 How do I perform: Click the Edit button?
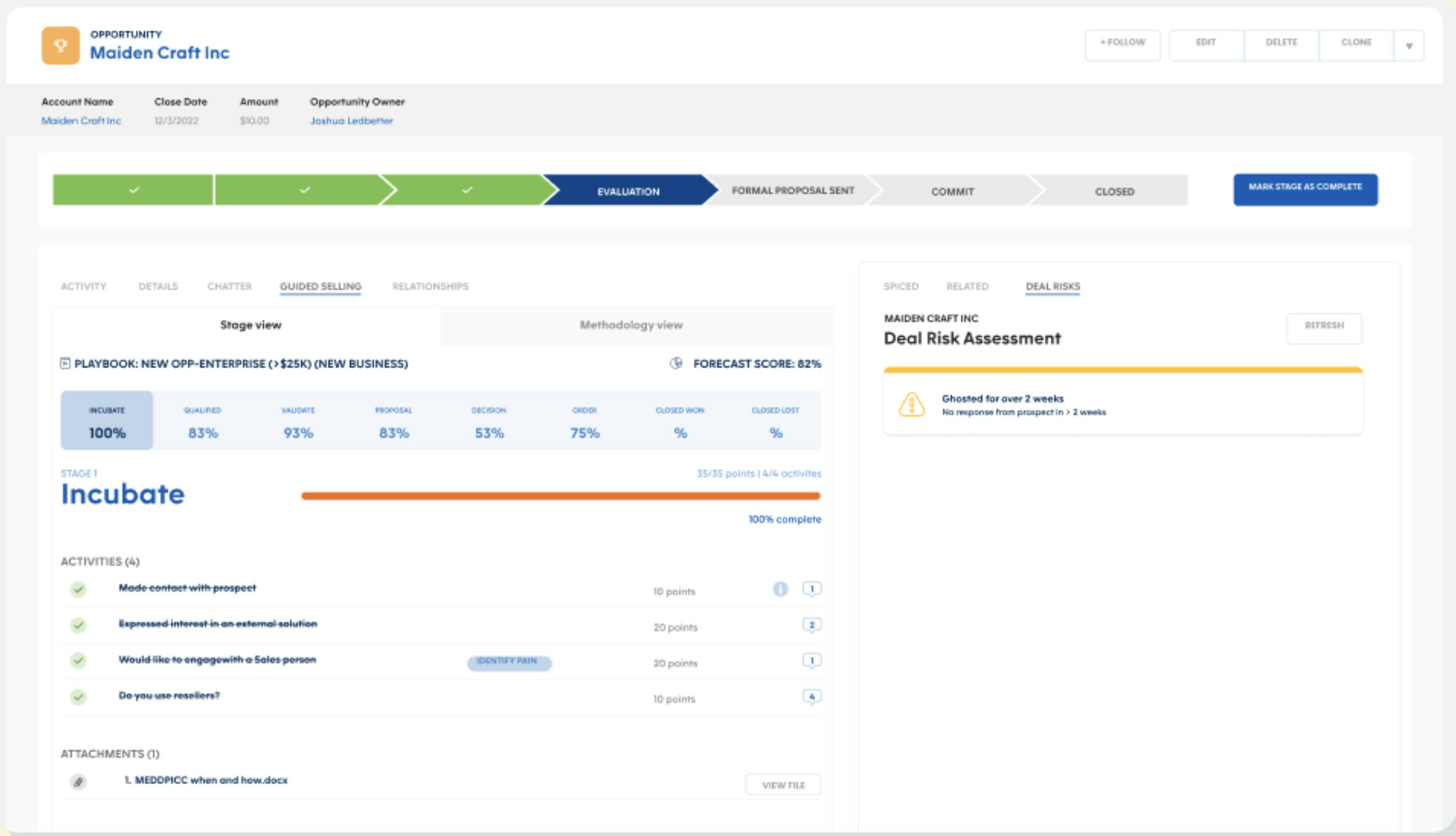click(1206, 45)
